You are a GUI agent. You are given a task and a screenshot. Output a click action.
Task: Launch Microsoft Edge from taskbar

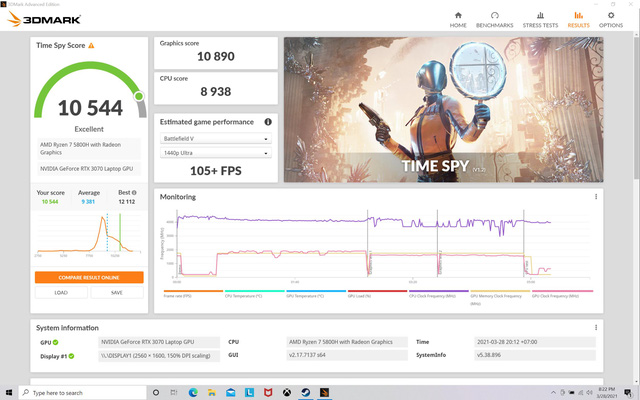click(193, 393)
